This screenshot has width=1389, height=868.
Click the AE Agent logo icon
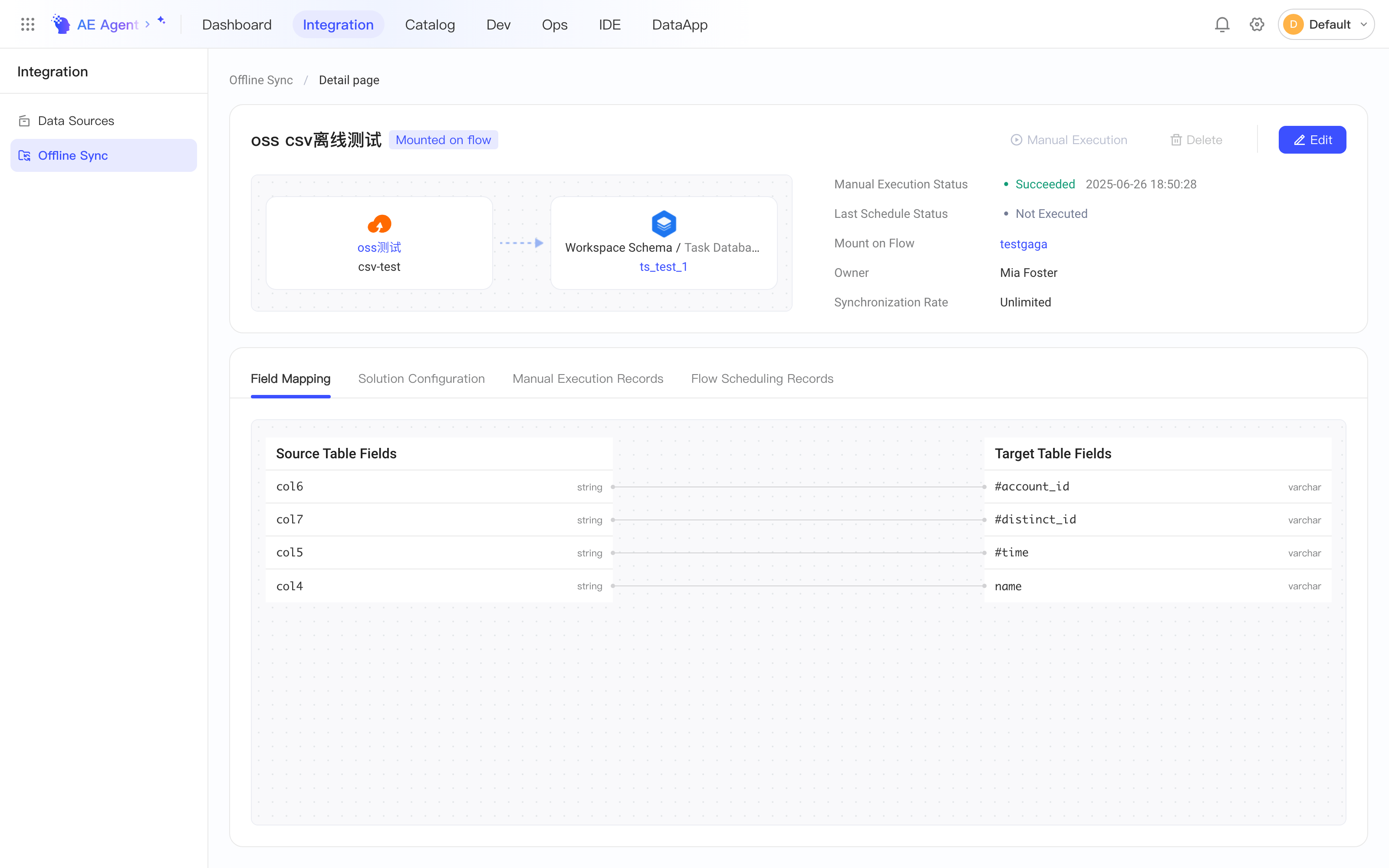61,24
